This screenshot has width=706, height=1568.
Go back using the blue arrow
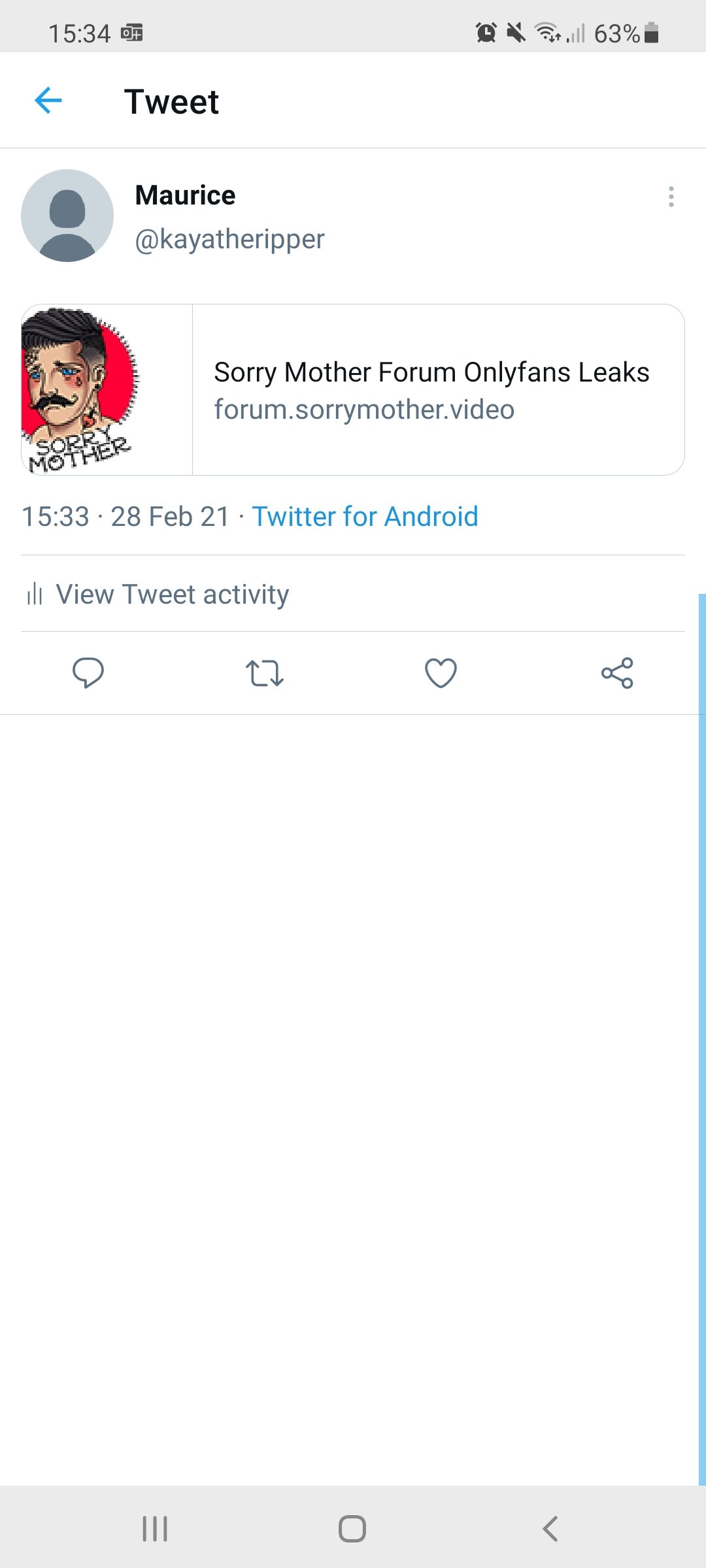tap(46, 101)
